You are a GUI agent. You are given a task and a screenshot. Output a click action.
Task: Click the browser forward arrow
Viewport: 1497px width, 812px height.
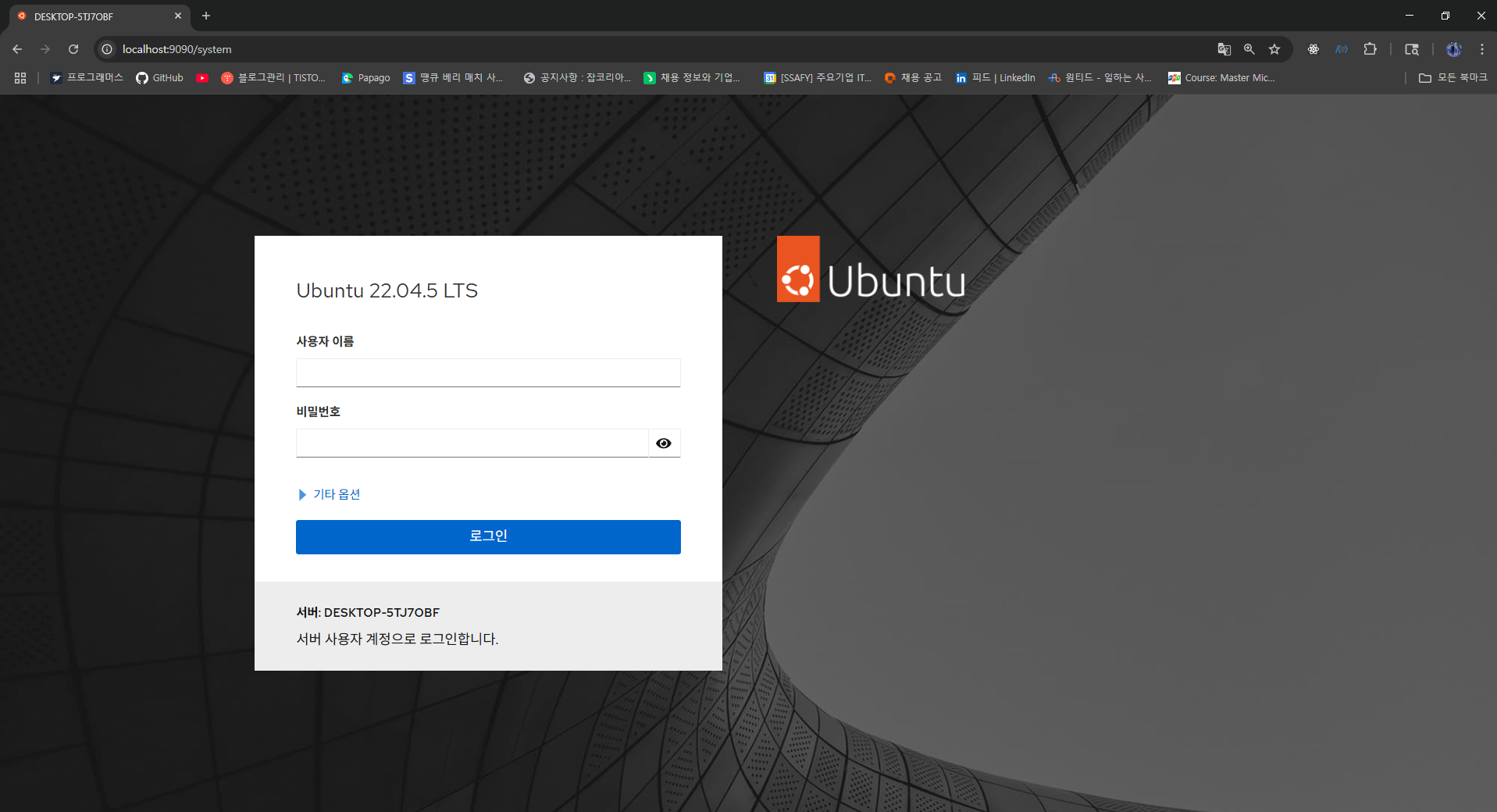(x=45, y=49)
